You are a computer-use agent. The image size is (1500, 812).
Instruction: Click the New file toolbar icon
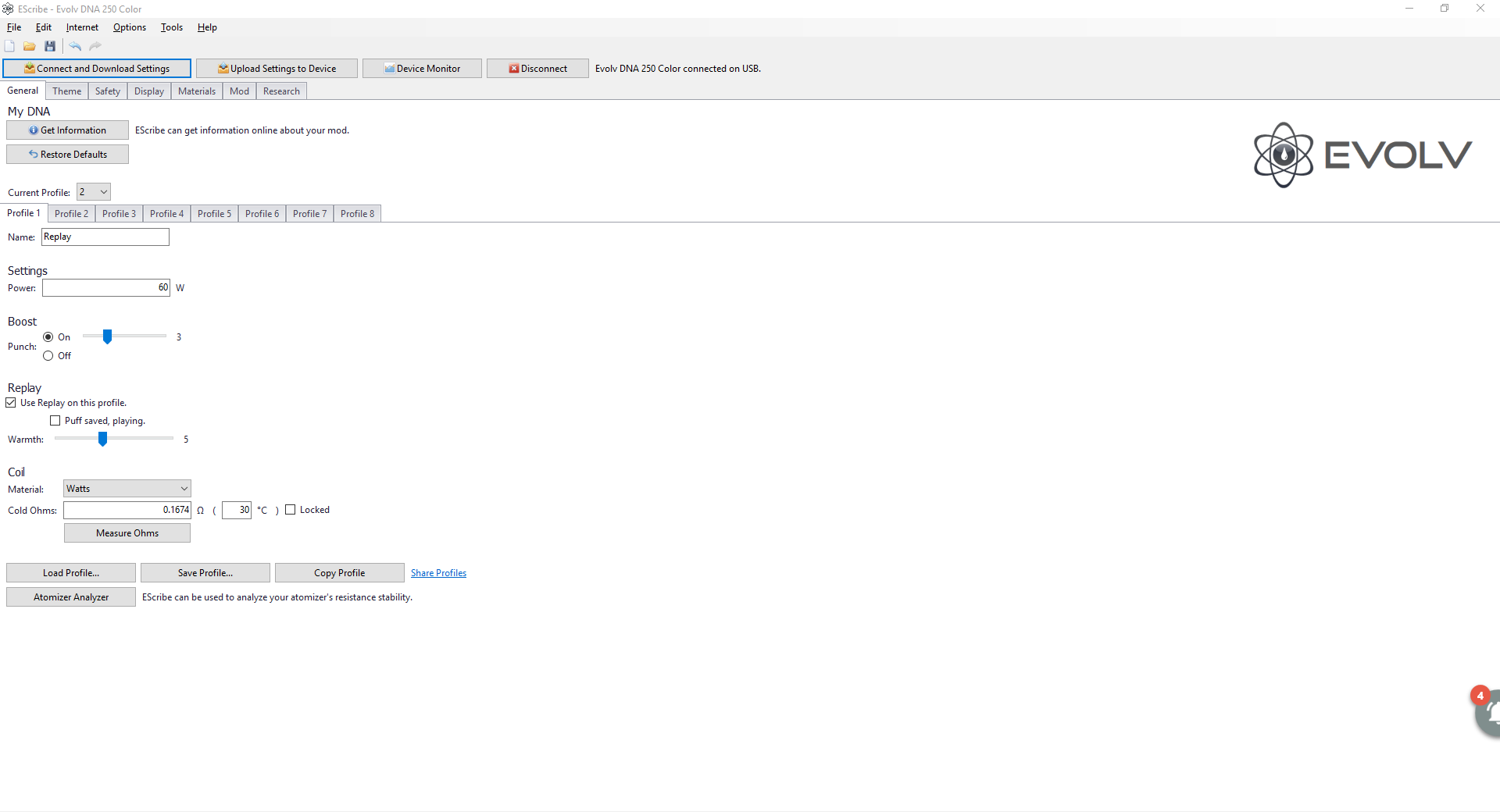pyautogui.click(x=10, y=47)
